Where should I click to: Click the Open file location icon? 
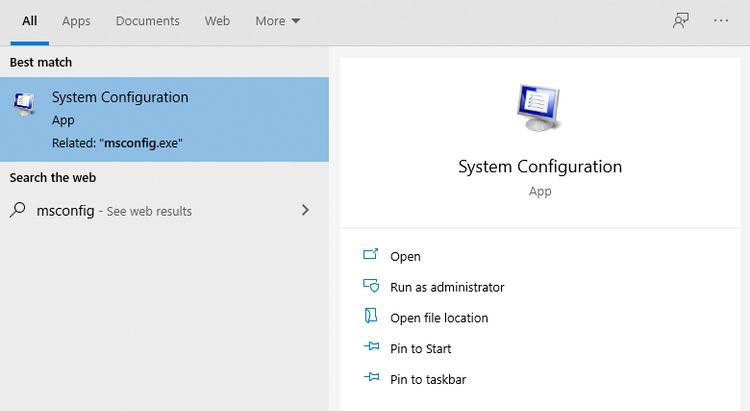[371, 317]
